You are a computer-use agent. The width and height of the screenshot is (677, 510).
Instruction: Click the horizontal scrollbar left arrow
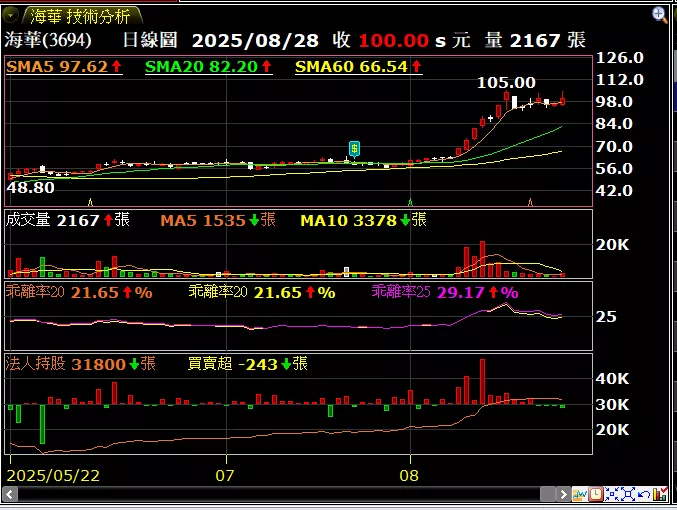click(12, 494)
